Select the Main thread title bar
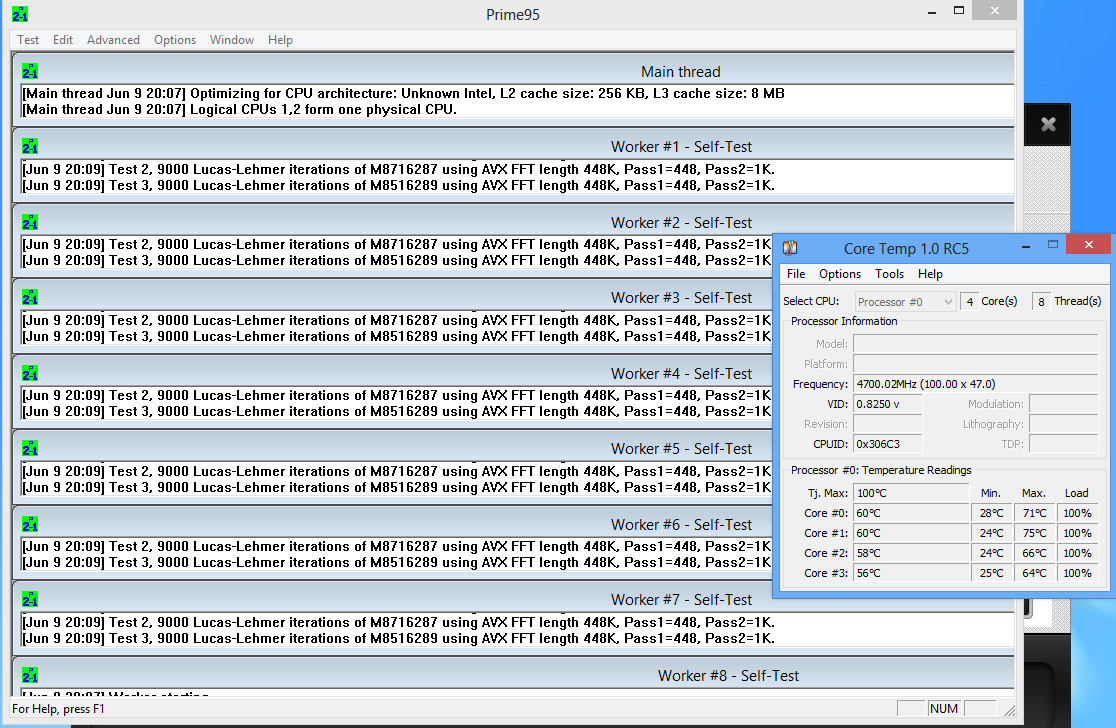This screenshot has height=728, width=1116. (513, 71)
